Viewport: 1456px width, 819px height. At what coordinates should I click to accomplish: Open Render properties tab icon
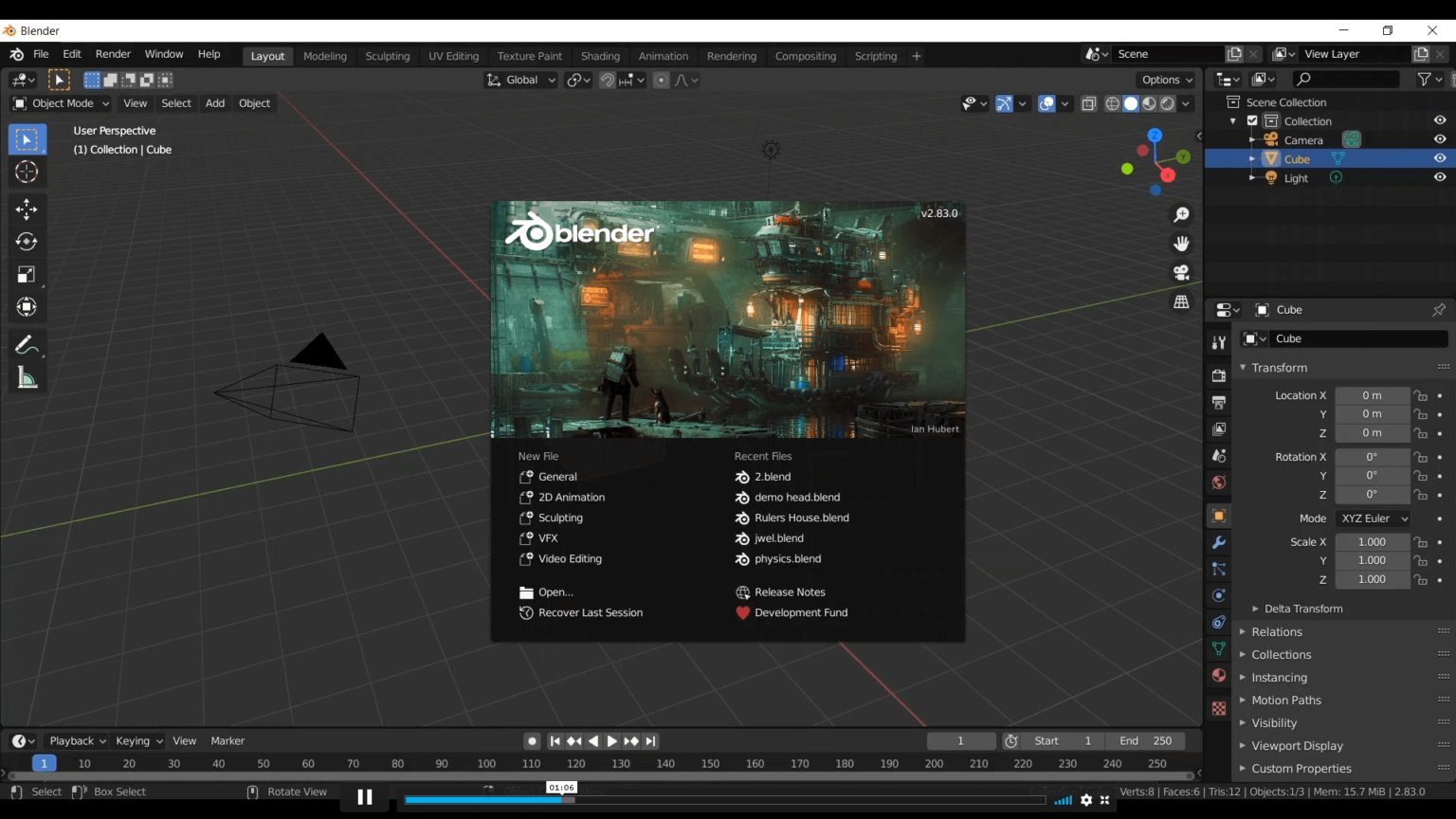(1219, 376)
